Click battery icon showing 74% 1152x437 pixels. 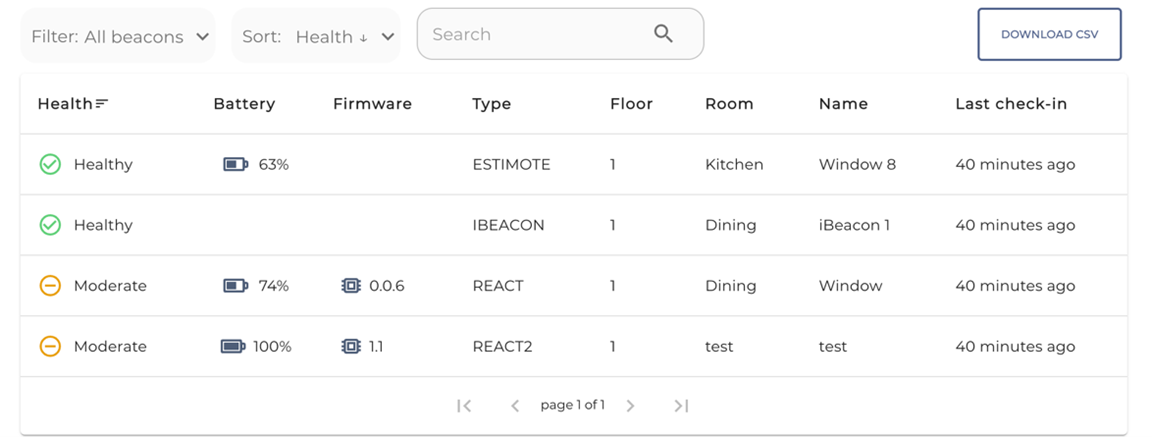pyautogui.click(x=236, y=286)
